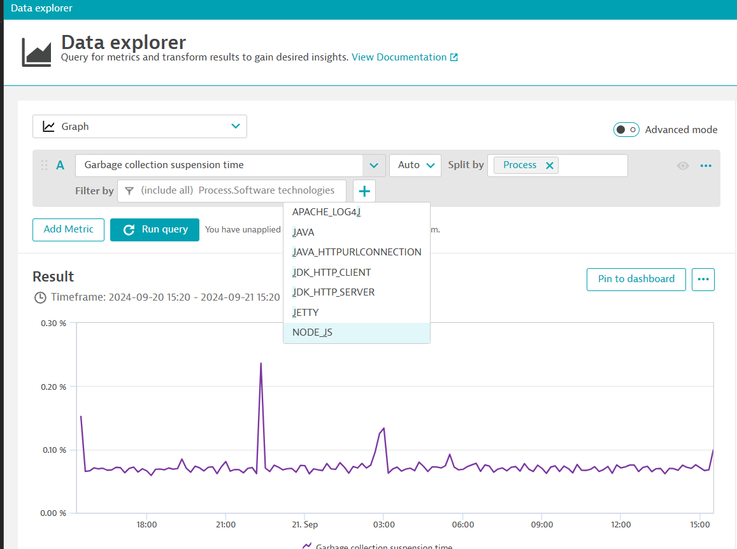Click the Garbage collection legend marker
This screenshot has width=737, height=549.
tap(307, 546)
